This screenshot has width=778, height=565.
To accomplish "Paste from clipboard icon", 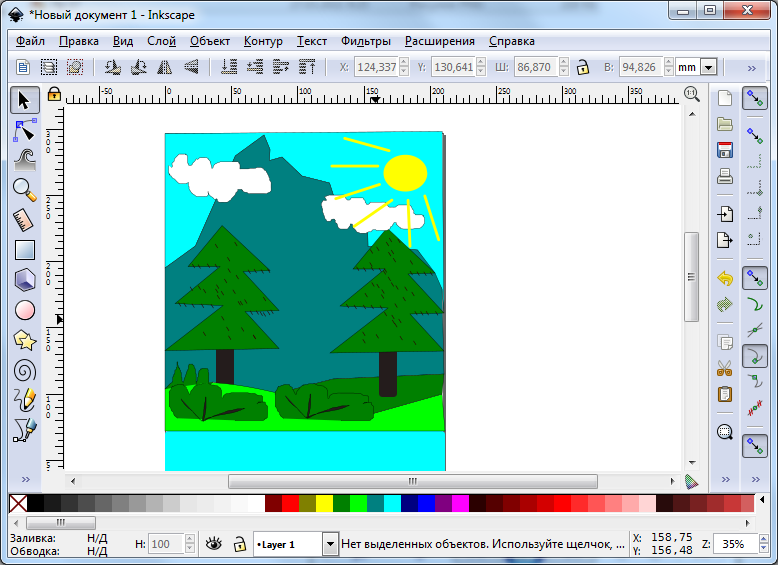I will pos(725,394).
